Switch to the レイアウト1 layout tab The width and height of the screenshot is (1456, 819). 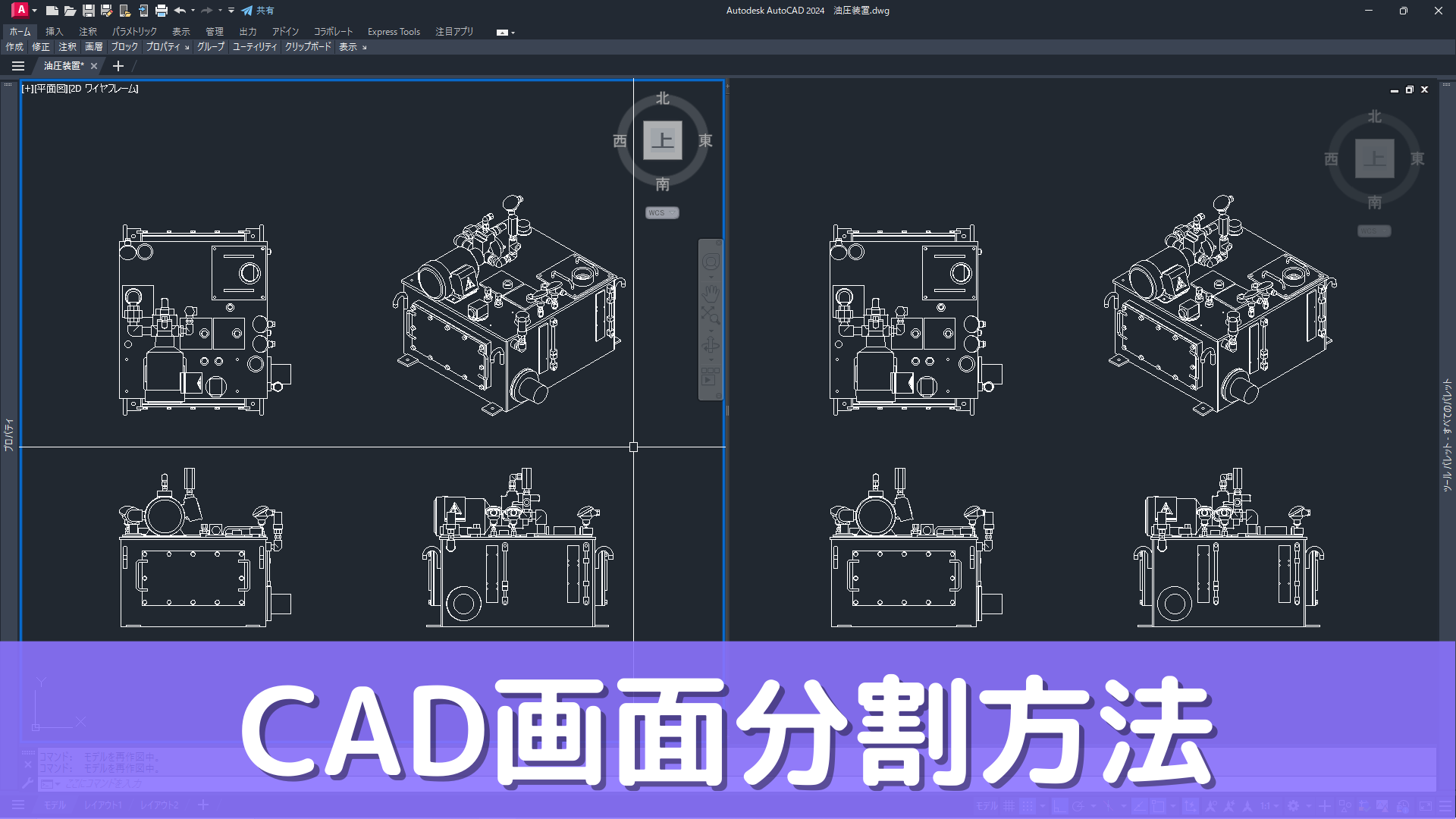click(x=102, y=805)
